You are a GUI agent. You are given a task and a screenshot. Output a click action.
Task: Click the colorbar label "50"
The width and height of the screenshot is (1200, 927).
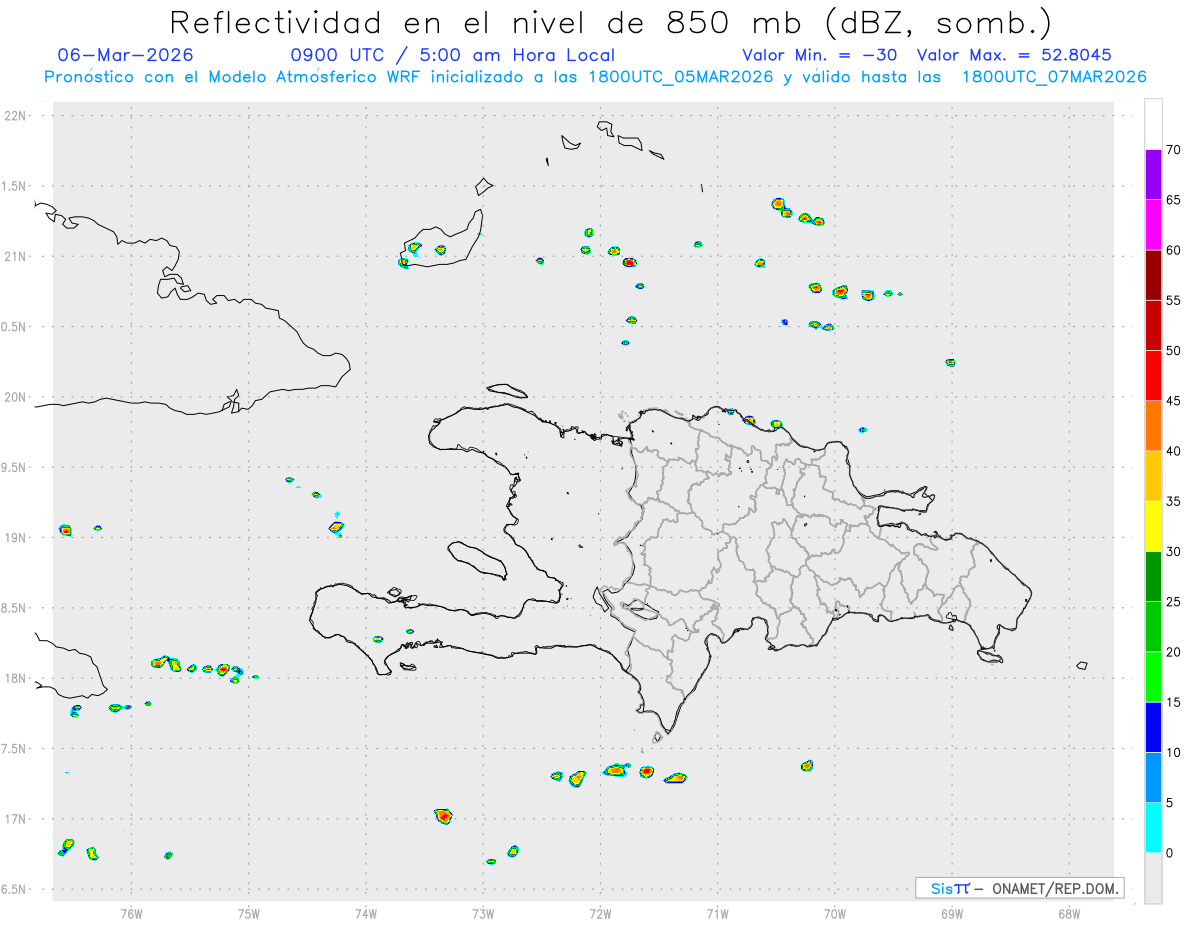click(1174, 351)
